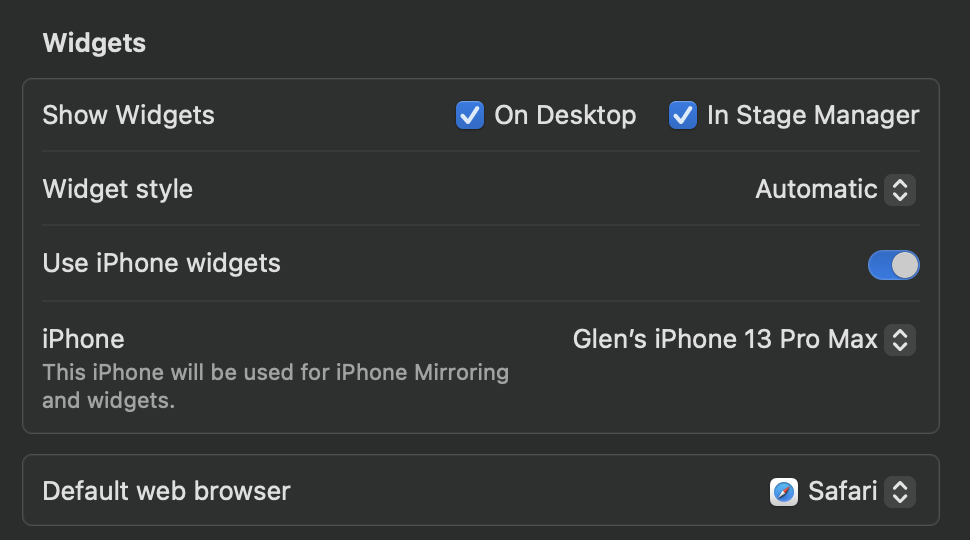The width and height of the screenshot is (970, 540).
Task: Open the Default web browser Safari popup
Action: tap(842, 492)
